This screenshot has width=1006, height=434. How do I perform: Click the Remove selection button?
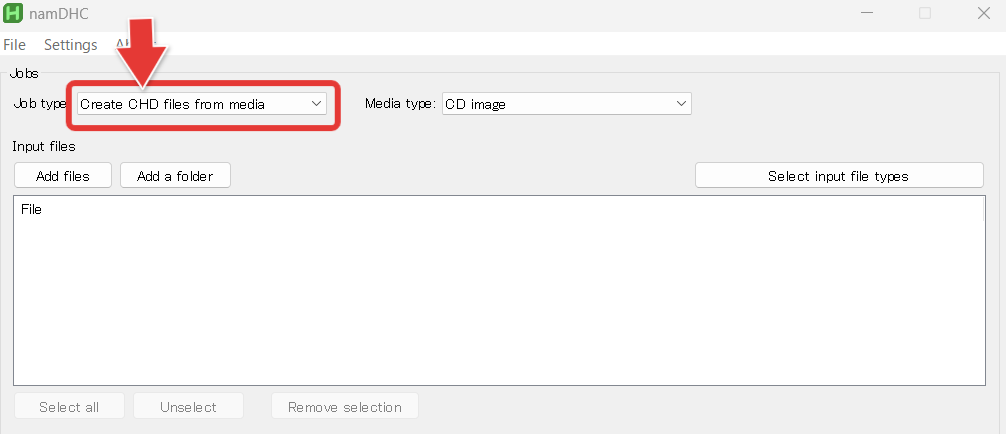(345, 406)
